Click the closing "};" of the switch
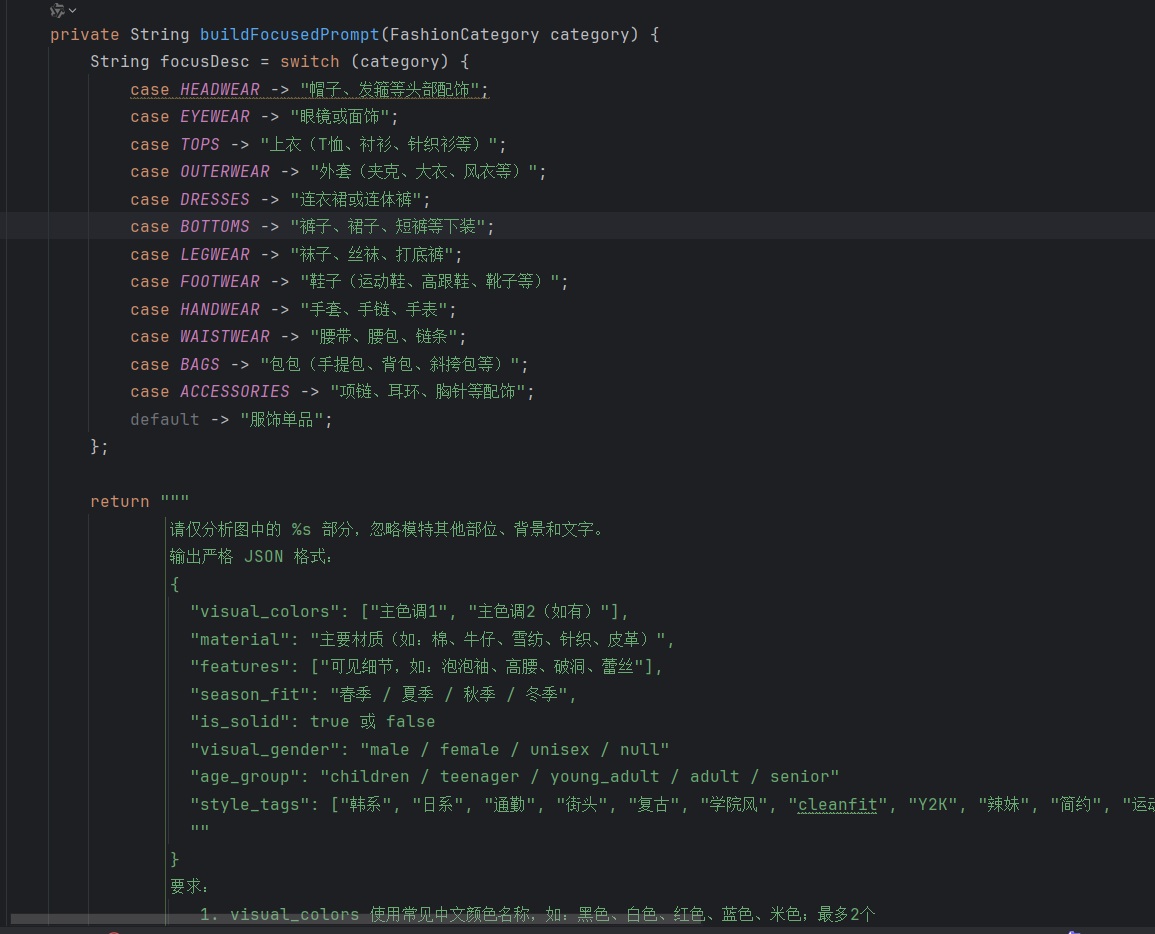Screen dimensions: 1155x934 point(99,447)
